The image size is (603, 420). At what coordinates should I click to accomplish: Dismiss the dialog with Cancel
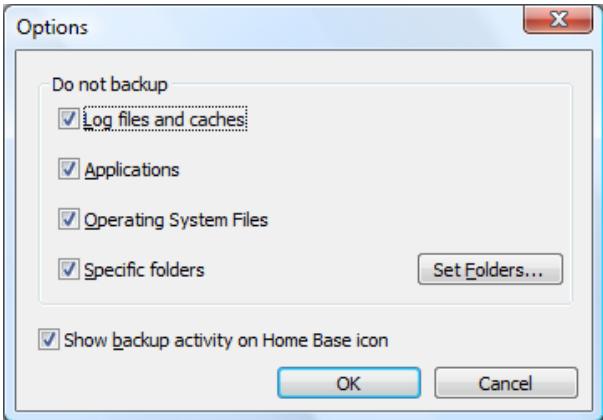pyautogui.click(x=506, y=383)
